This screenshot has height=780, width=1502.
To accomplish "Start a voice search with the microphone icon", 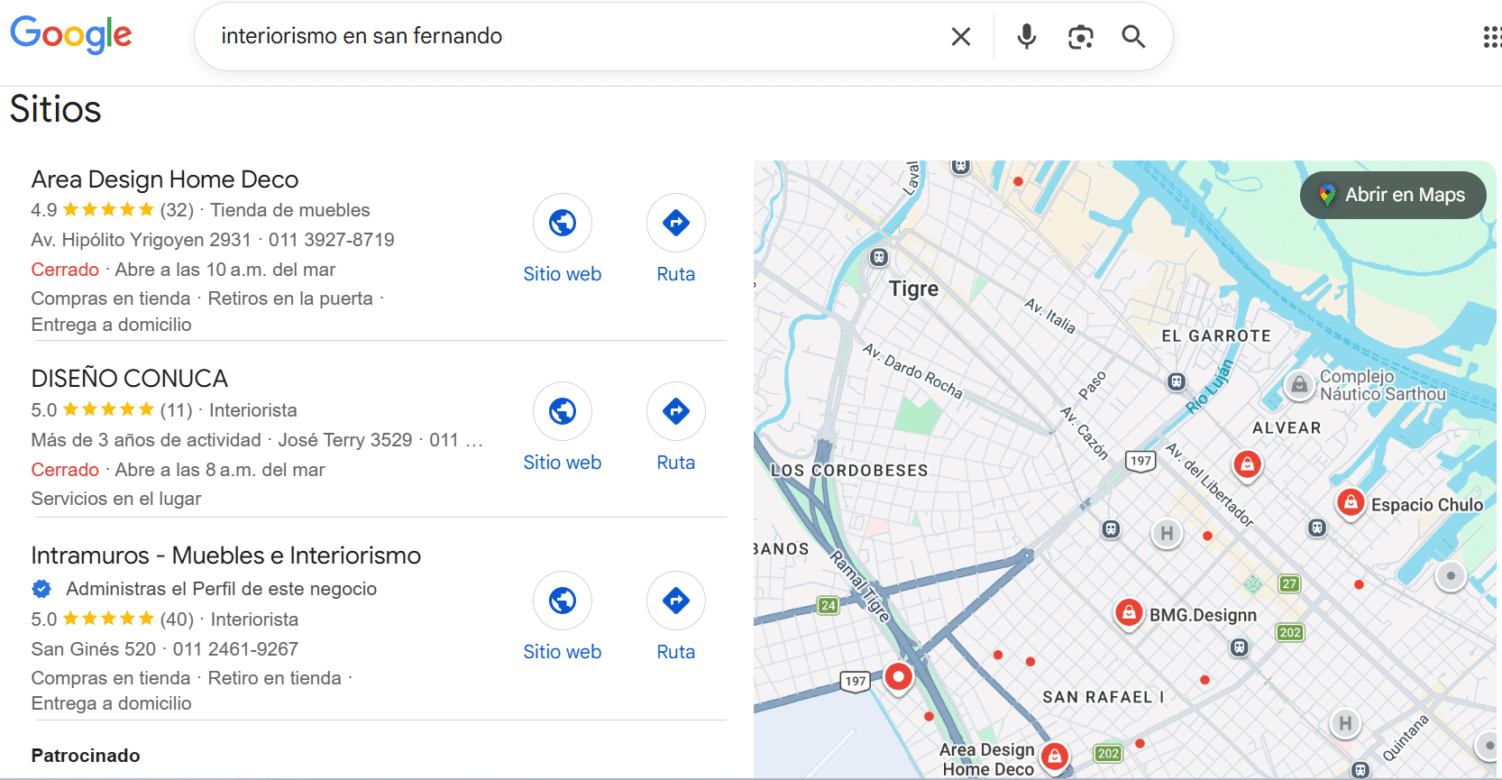I will coord(1026,36).
